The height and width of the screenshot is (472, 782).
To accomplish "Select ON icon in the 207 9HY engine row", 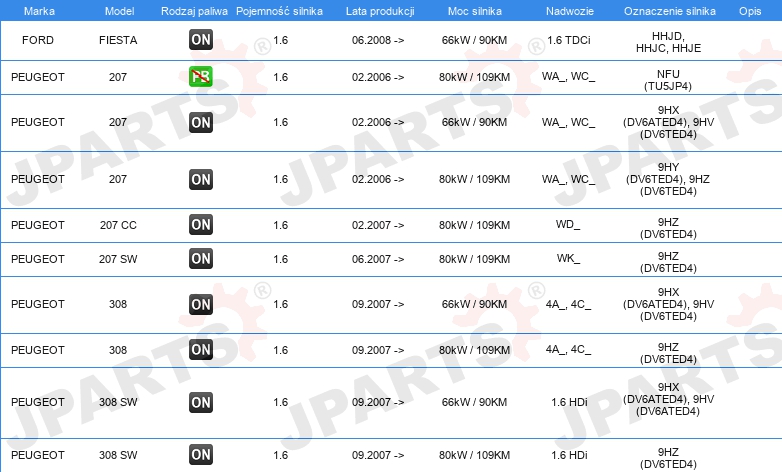I will pyautogui.click(x=201, y=180).
